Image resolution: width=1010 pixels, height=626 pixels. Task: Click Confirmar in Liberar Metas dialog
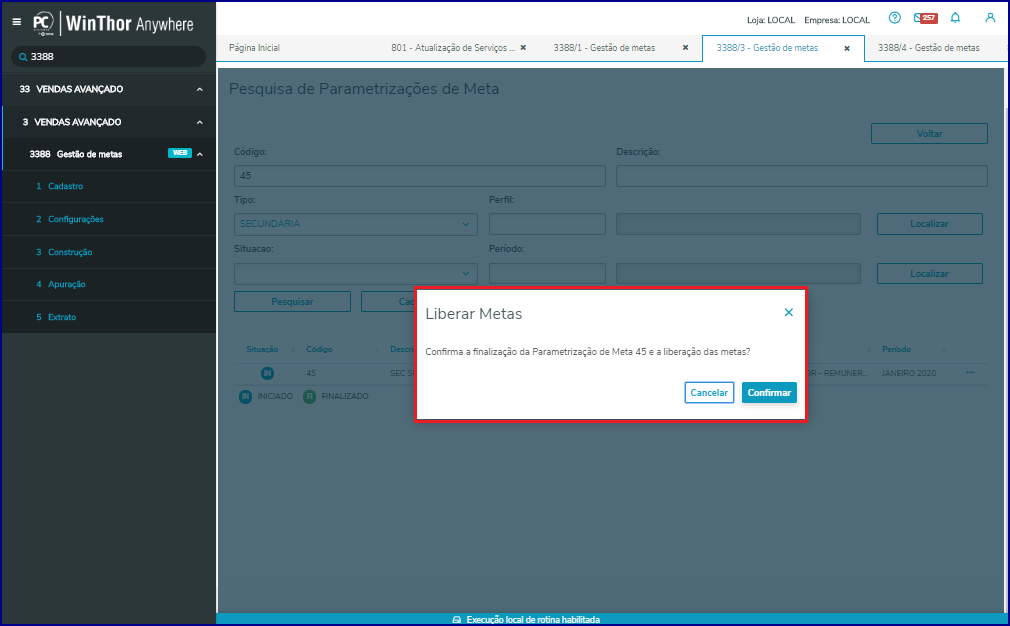click(769, 393)
